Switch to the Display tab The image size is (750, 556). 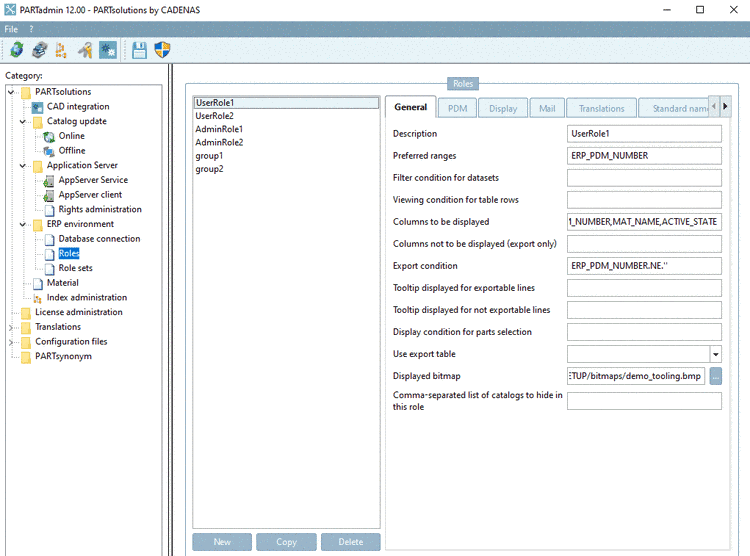pyautogui.click(x=503, y=109)
